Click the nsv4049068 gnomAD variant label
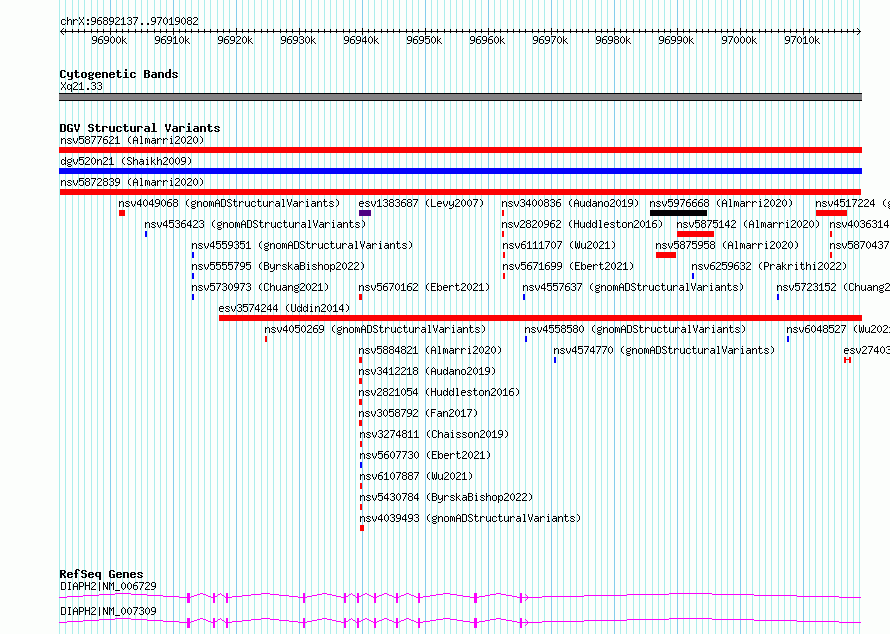The width and height of the screenshot is (890, 634). 229,203
